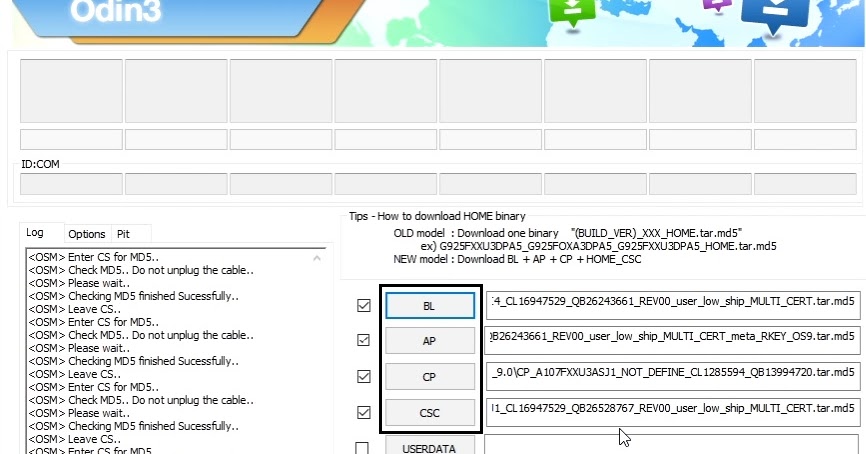Click the G925FXXU3DPA5 example filename text

click(608, 246)
